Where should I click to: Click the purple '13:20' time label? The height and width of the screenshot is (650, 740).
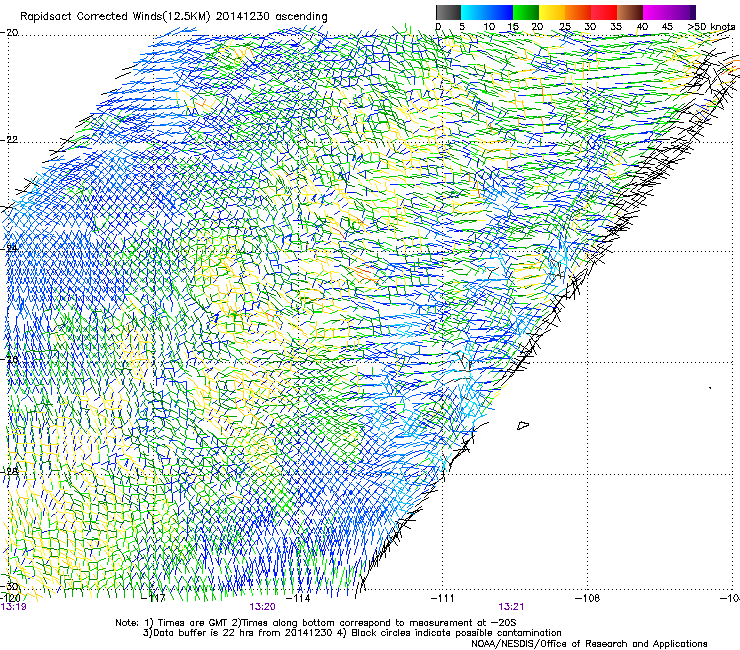point(262,607)
